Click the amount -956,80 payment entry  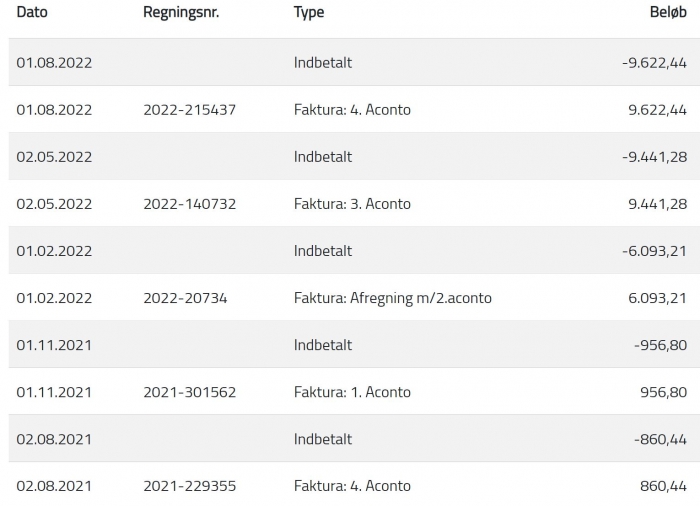(660, 345)
